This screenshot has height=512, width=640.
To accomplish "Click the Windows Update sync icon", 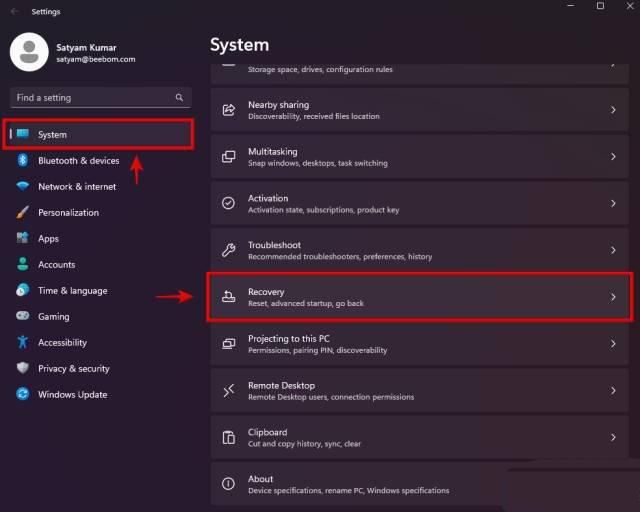I will [22, 394].
